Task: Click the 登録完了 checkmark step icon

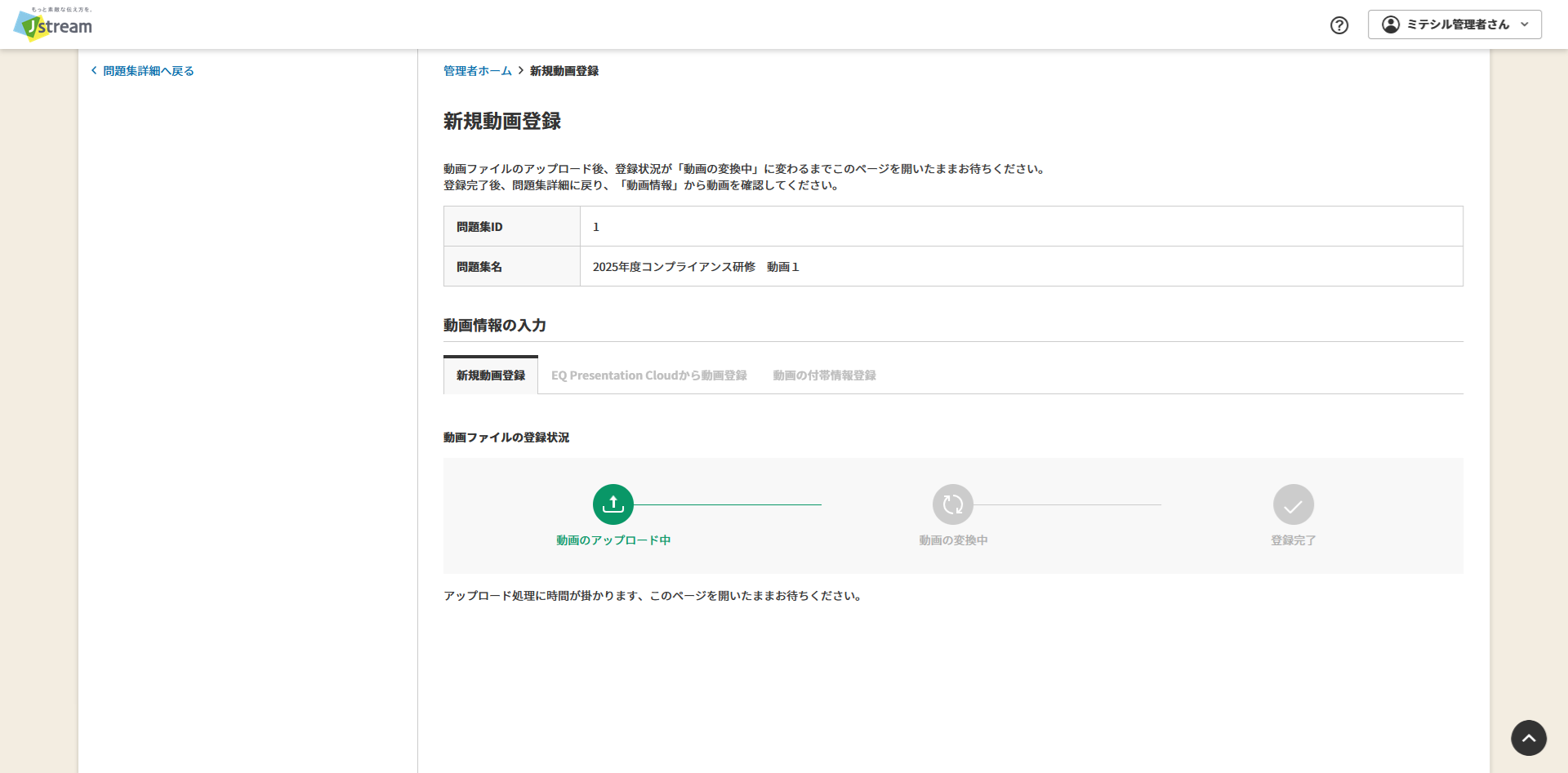Action: pos(1294,504)
